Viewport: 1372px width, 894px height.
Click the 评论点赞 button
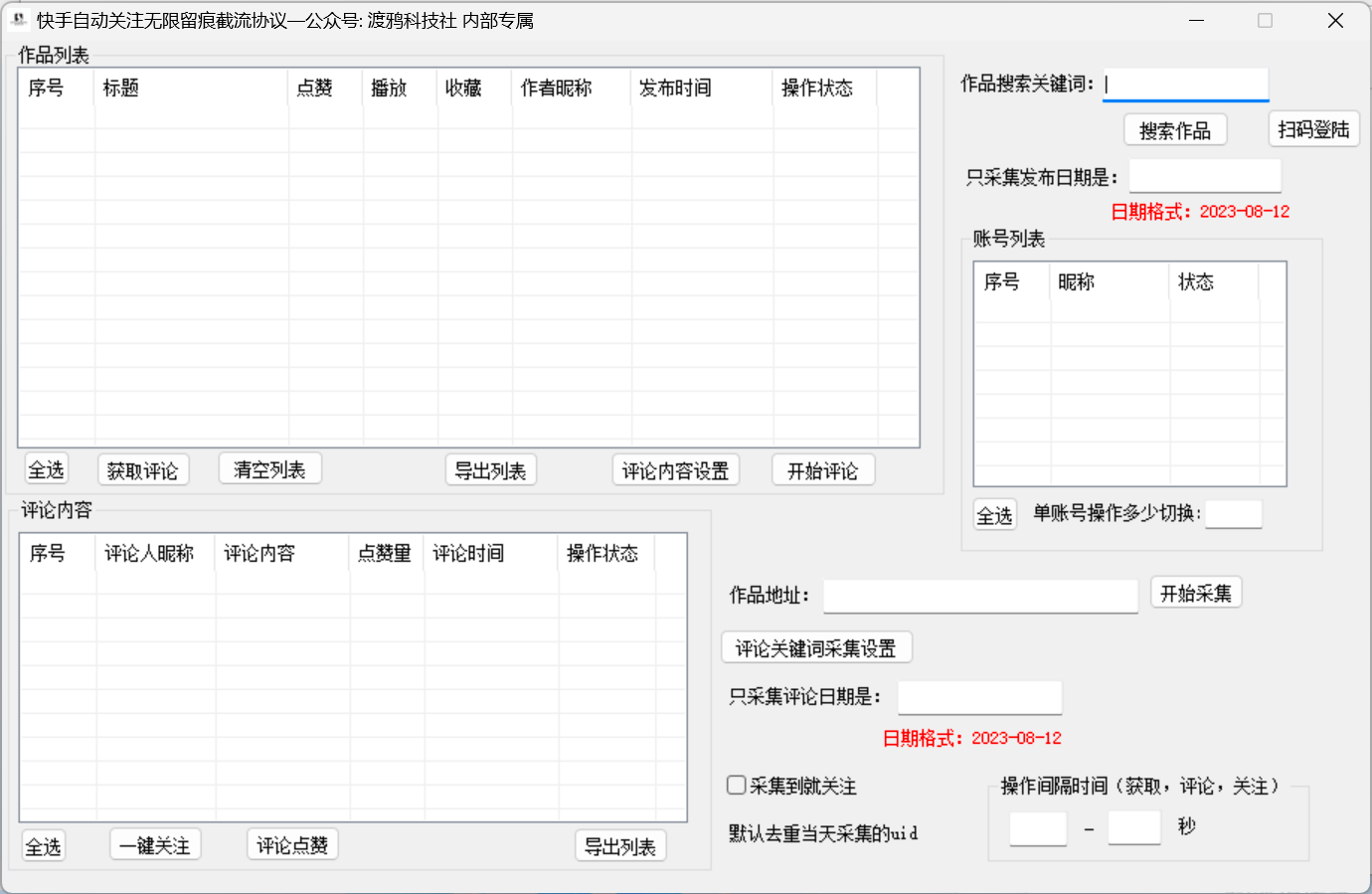coord(292,843)
